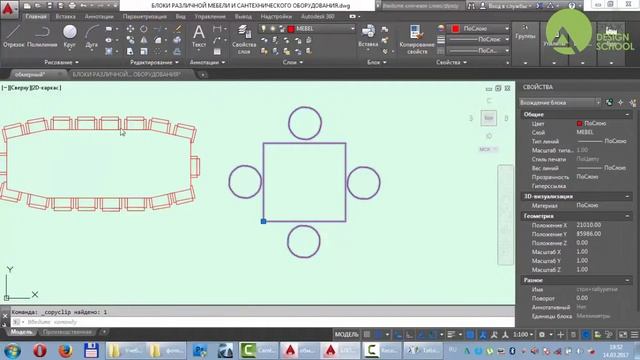Toggle ortho mode in status bar
640x360 pixels.
click(409, 335)
